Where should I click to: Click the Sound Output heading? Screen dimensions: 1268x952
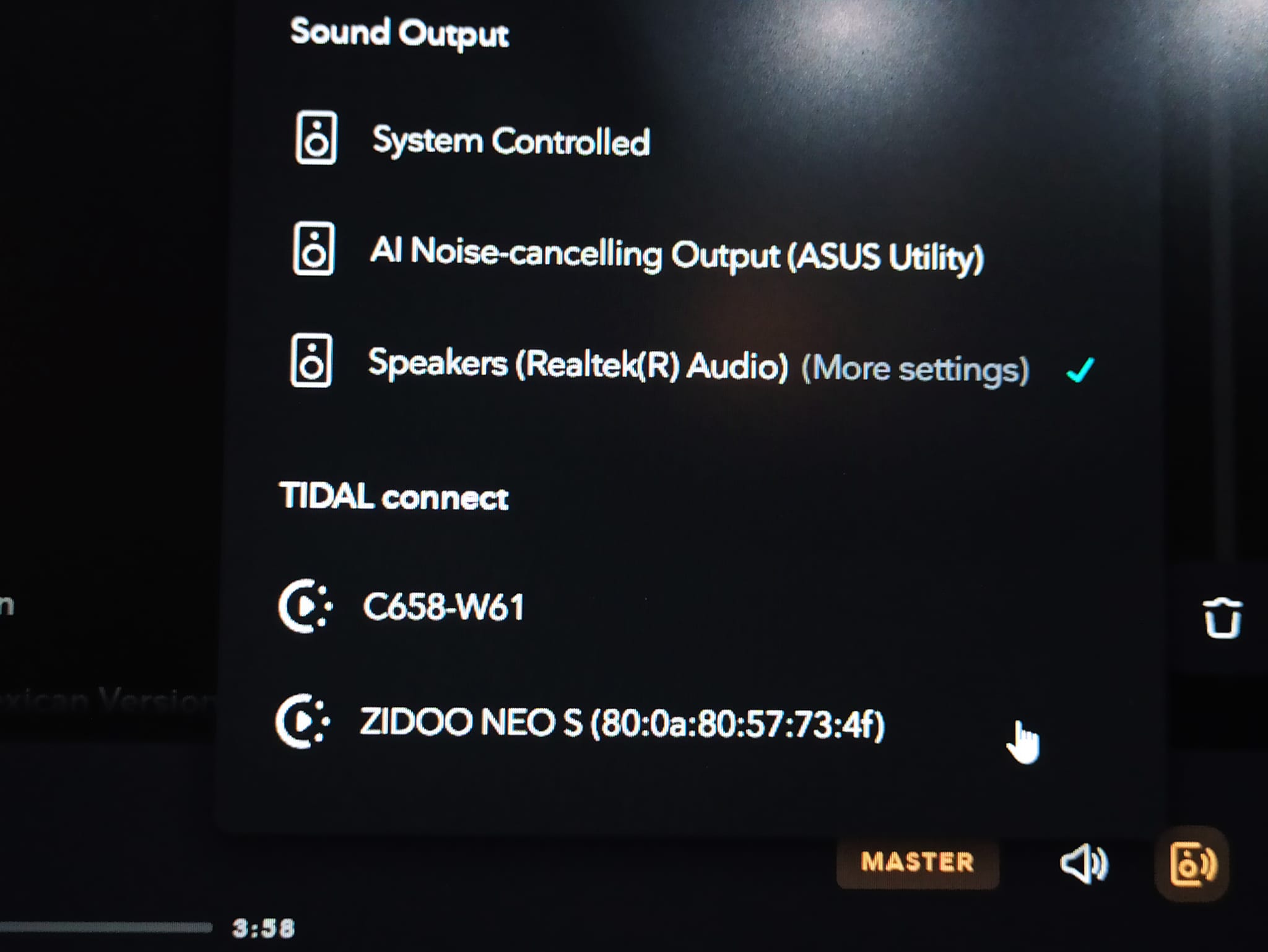(399, 32)
